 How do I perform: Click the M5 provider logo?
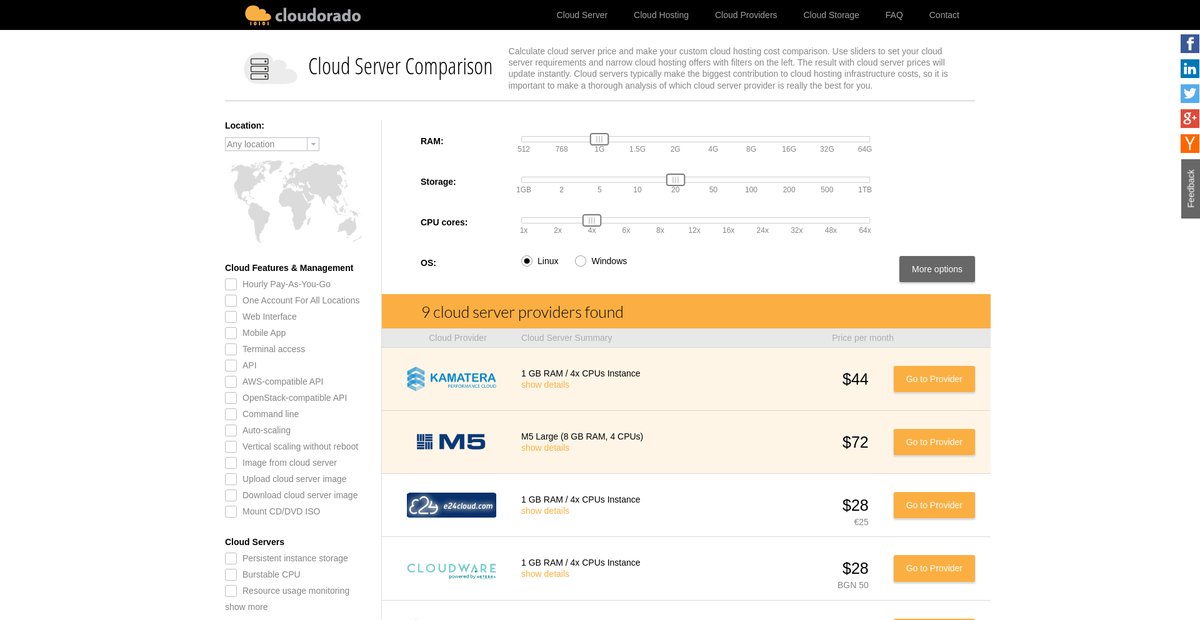(x=451, y=442)
